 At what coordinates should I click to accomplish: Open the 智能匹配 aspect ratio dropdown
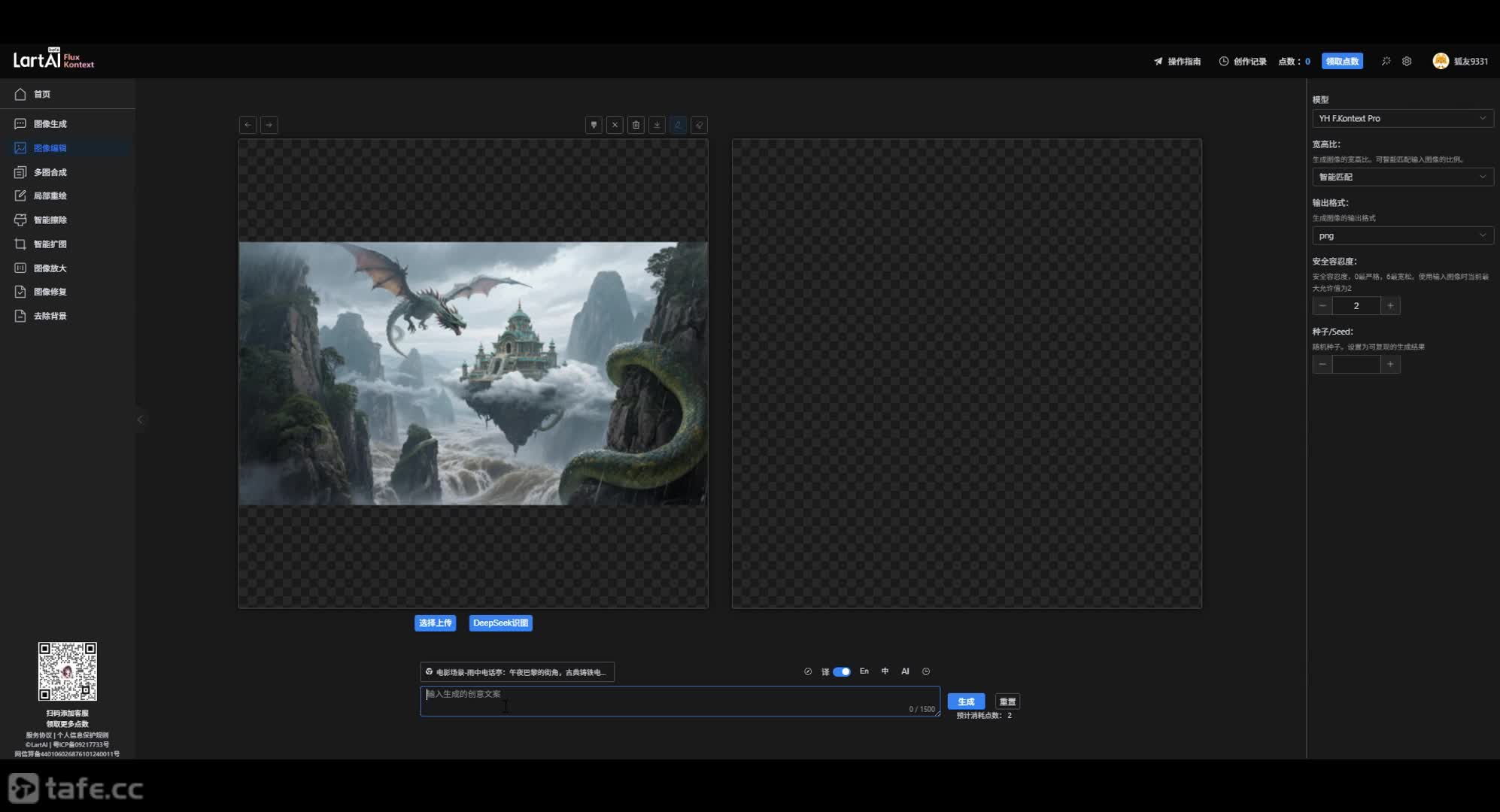point(1402,177)
